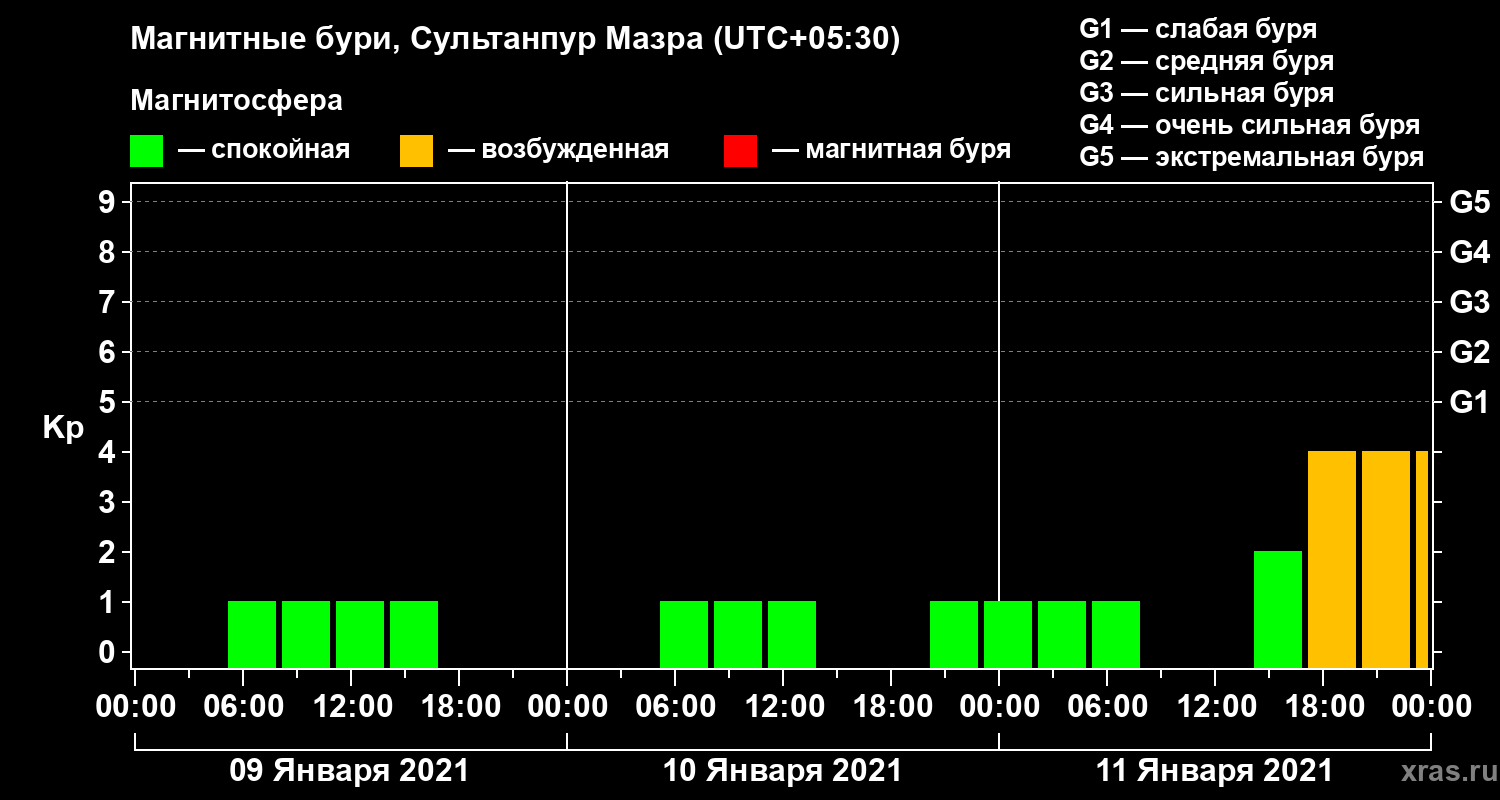
Task: Click the '— магнитная буря' legend label
Action: tap(892, 151)
